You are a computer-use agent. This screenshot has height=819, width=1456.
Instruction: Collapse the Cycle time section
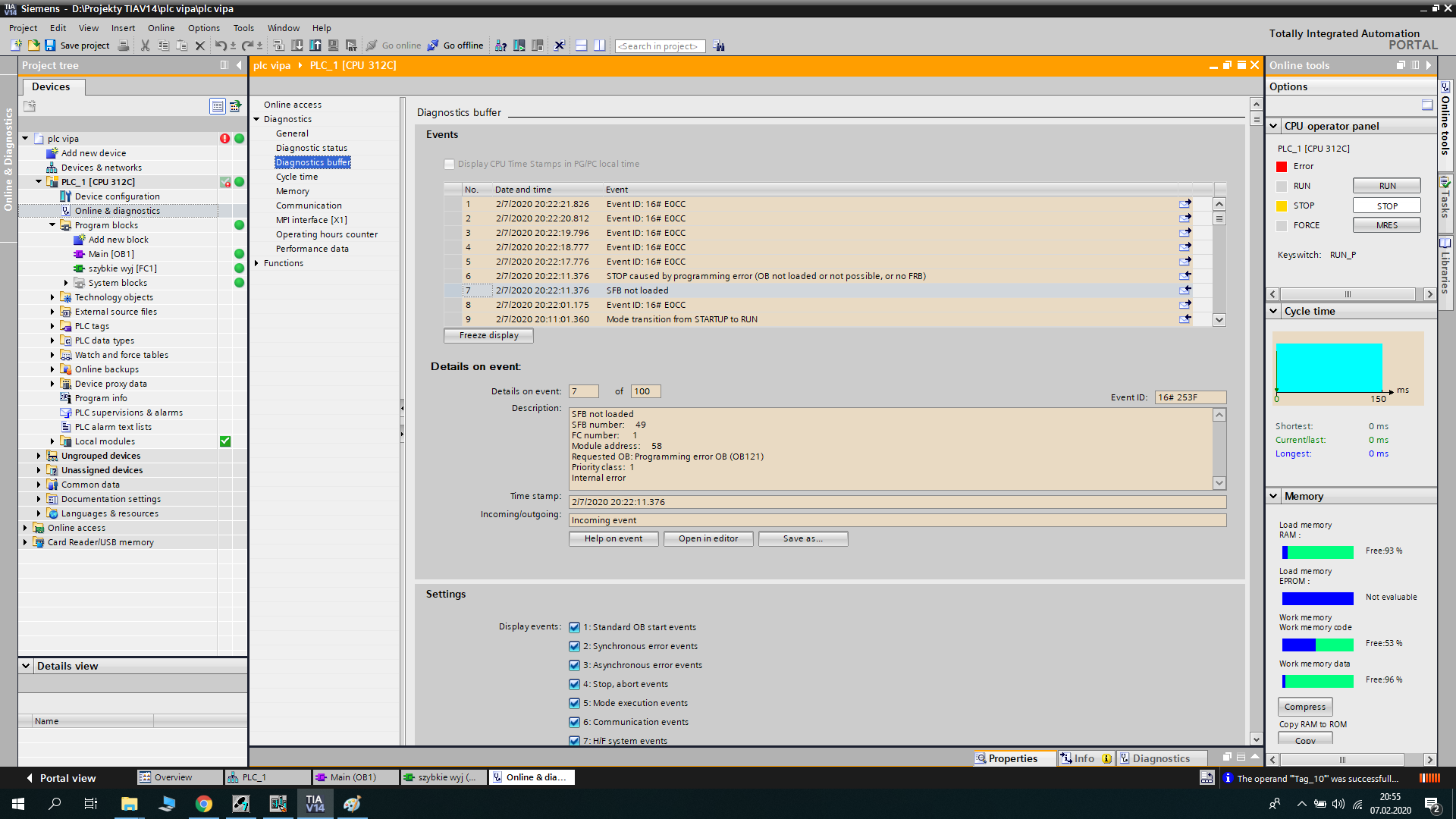coord(1274,311)
